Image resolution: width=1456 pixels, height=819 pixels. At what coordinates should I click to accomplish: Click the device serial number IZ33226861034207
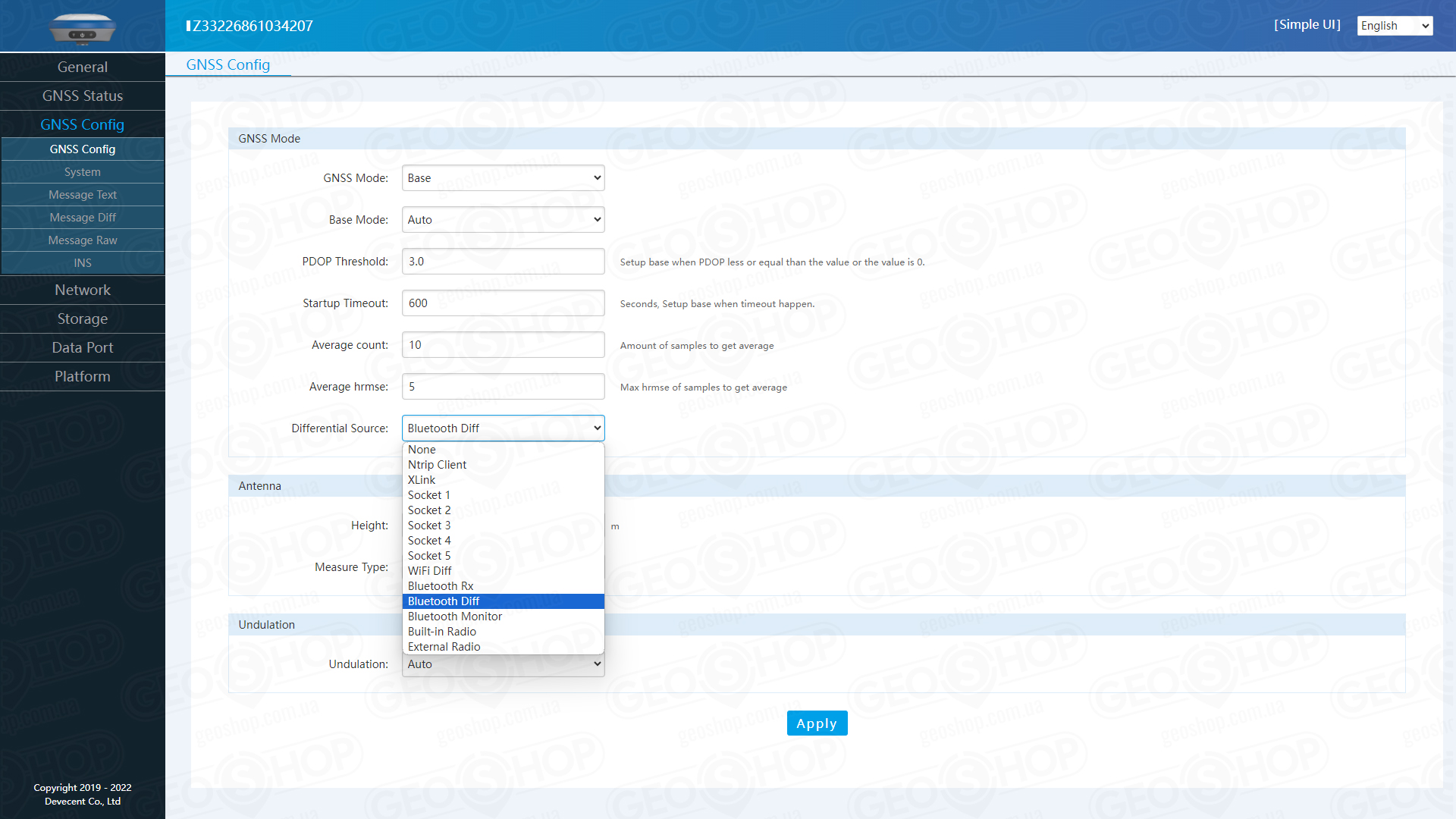(x=249, y=26)
